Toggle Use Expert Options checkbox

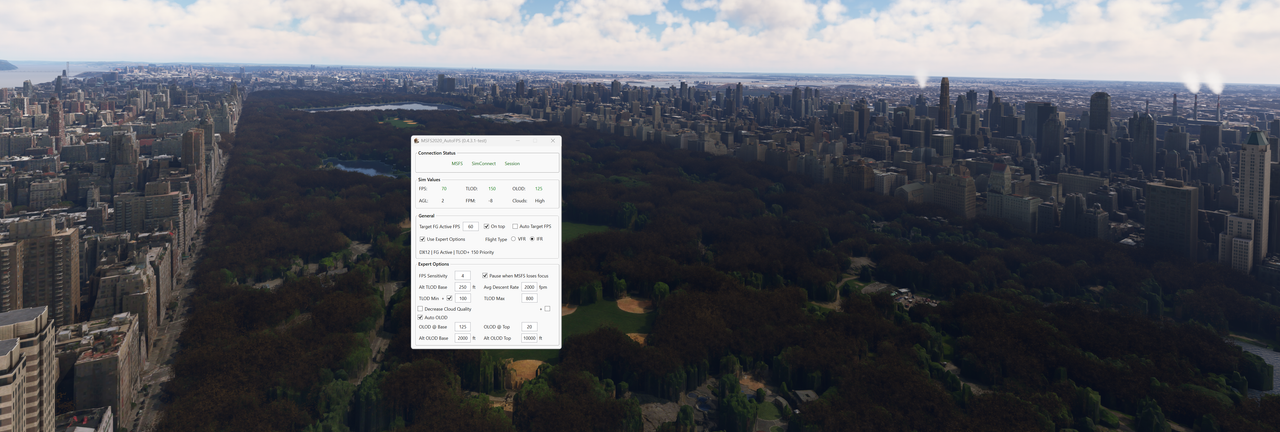pyautogui.click(x=422, y=239)
